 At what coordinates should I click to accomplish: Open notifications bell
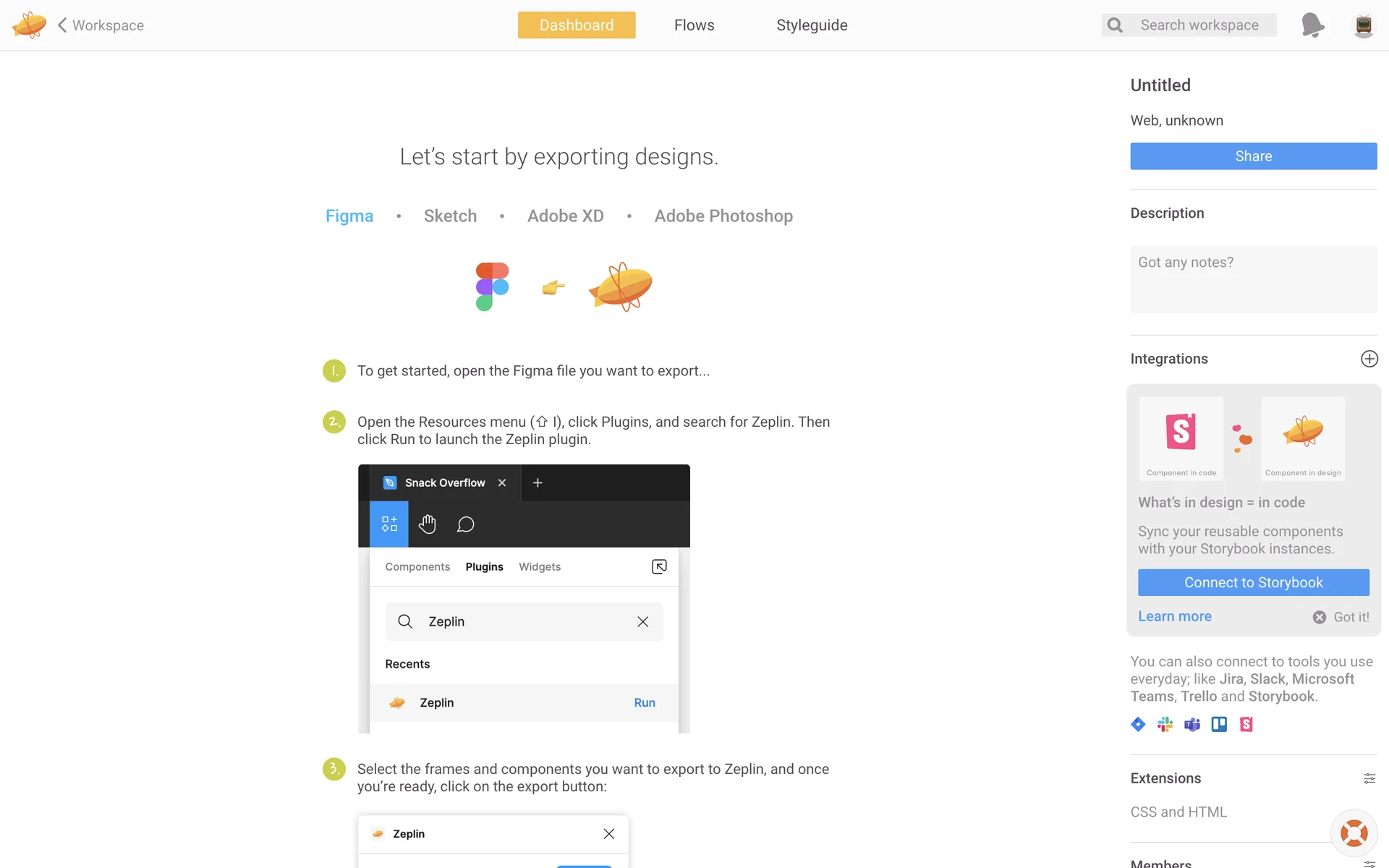pos(1312,25)
